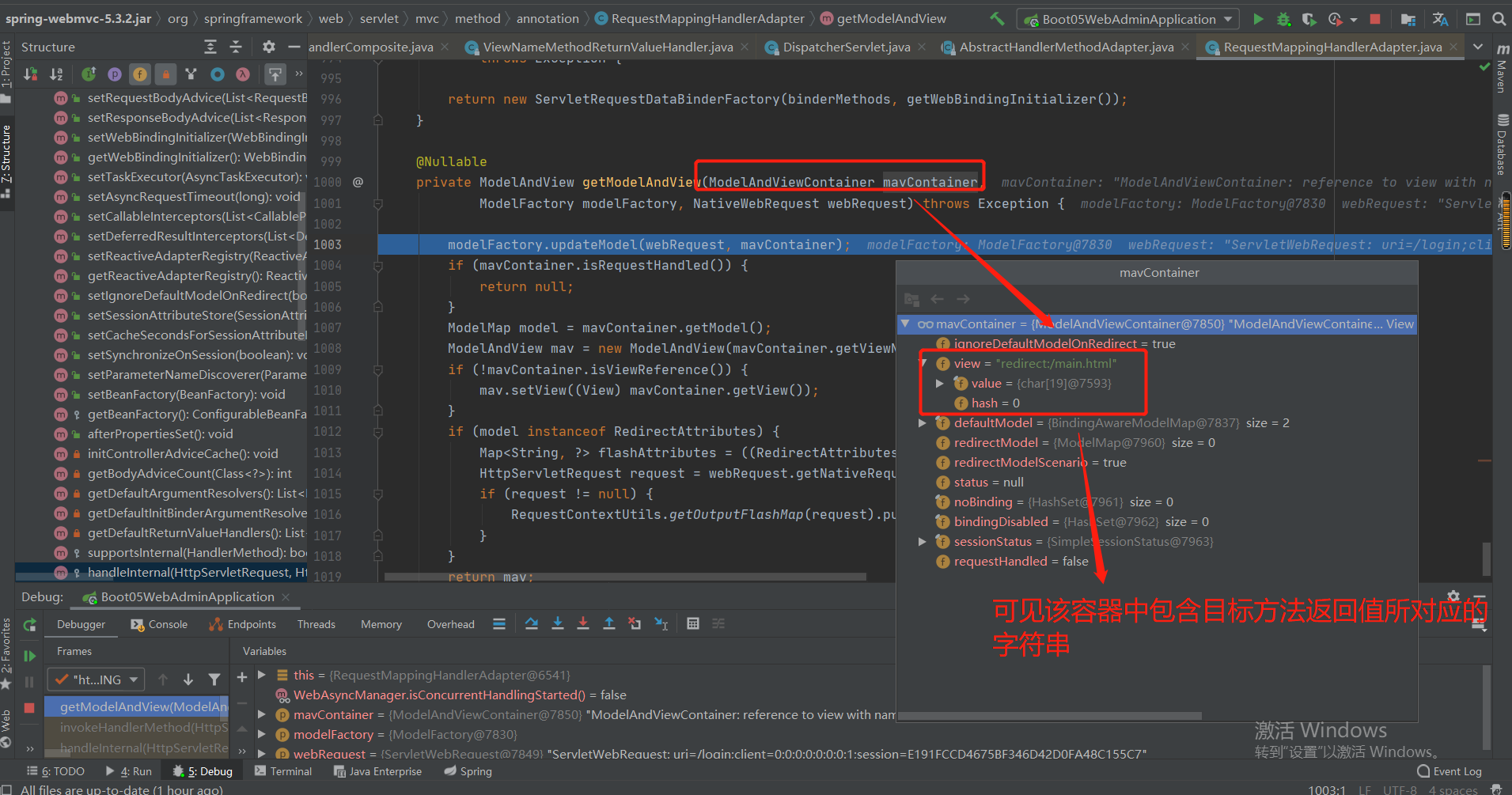Go back in mavContainer popup
The width and height of the screenshot is (1512, 795).
coord(938,298)
